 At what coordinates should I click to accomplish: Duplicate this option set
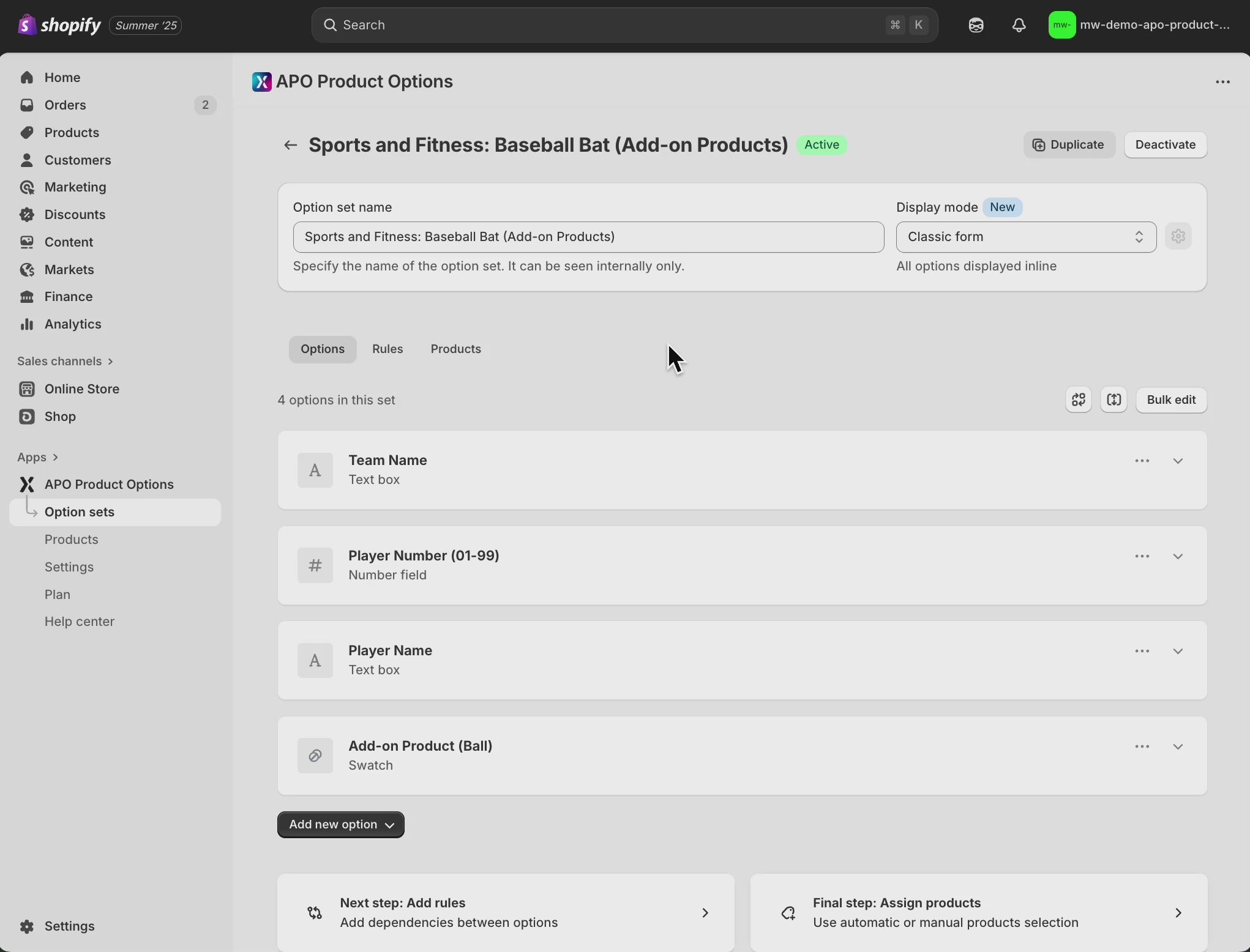tap(1069, 145)
